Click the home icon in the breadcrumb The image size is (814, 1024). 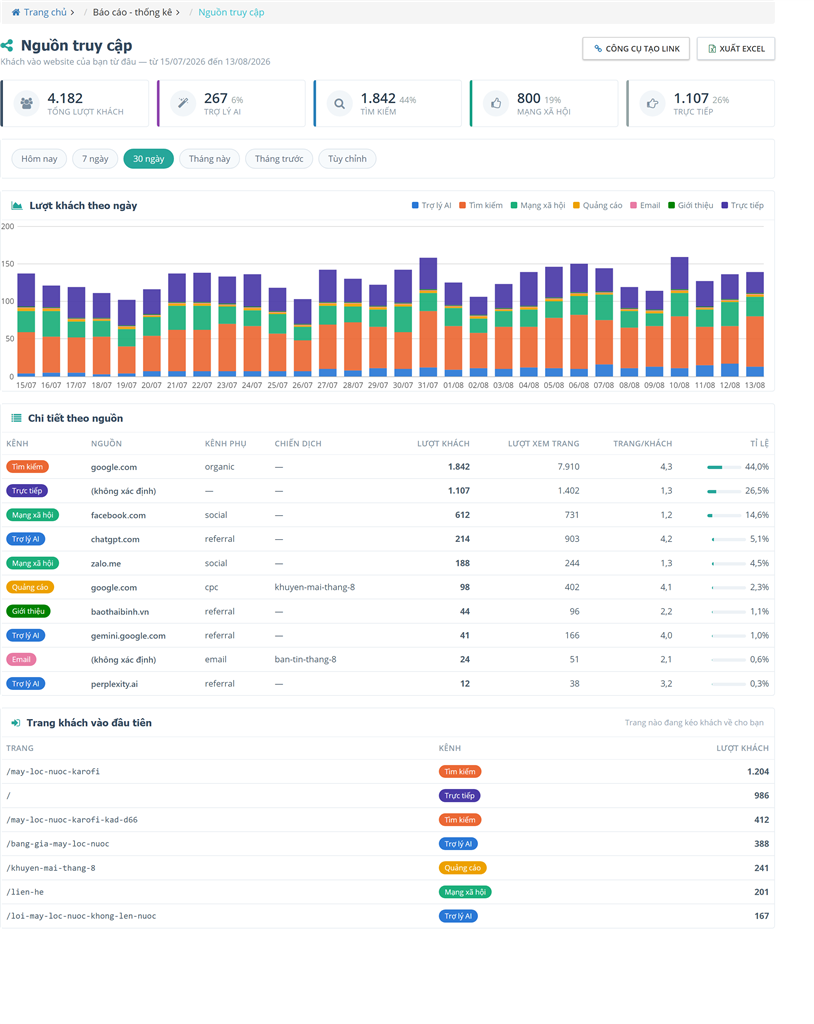16,12
